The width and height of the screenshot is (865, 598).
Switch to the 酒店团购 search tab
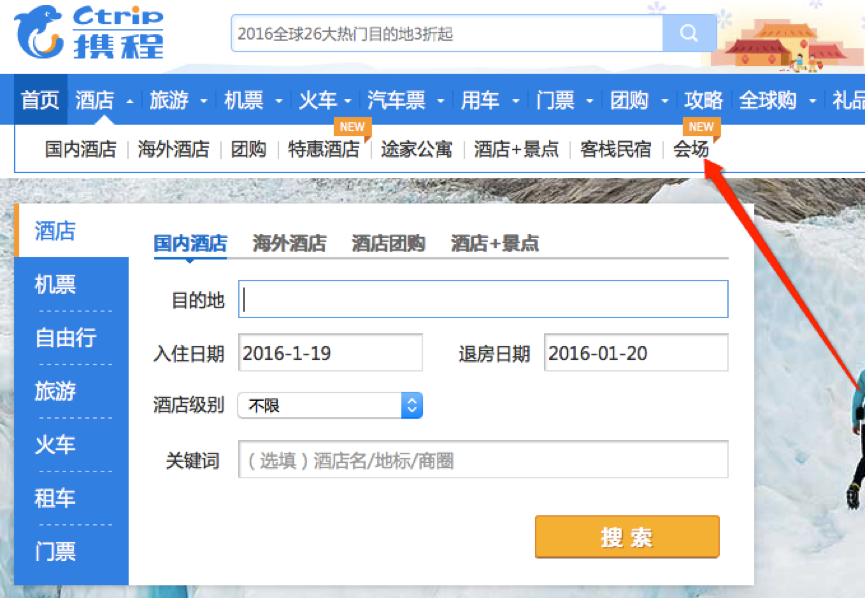tap(388, 243)
